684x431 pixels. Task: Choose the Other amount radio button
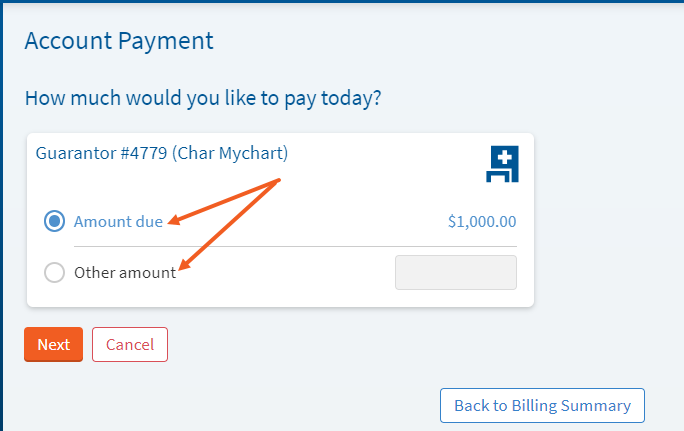click(55, 272)
